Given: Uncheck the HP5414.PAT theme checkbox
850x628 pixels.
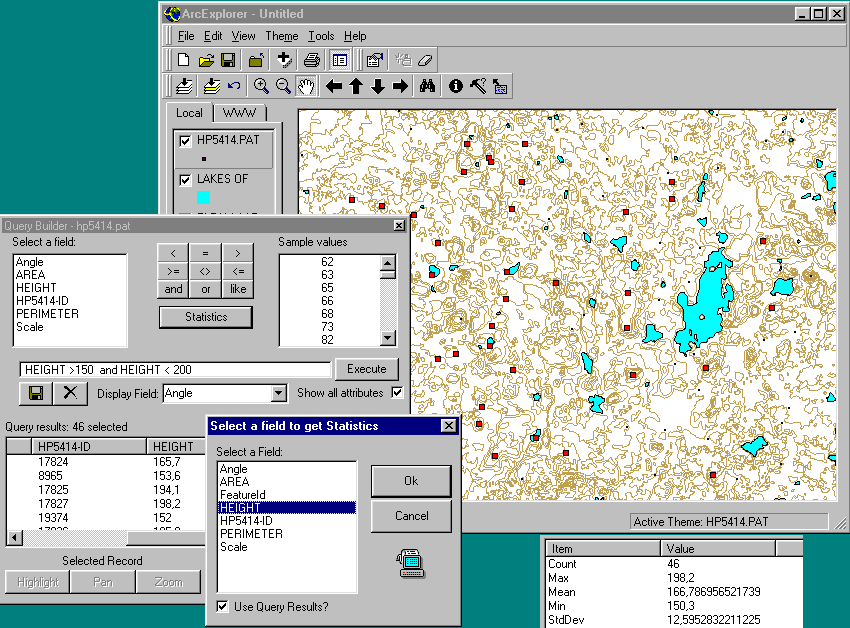Looking at the screenshot, I should pyautogui.click(x=184, y=141).
